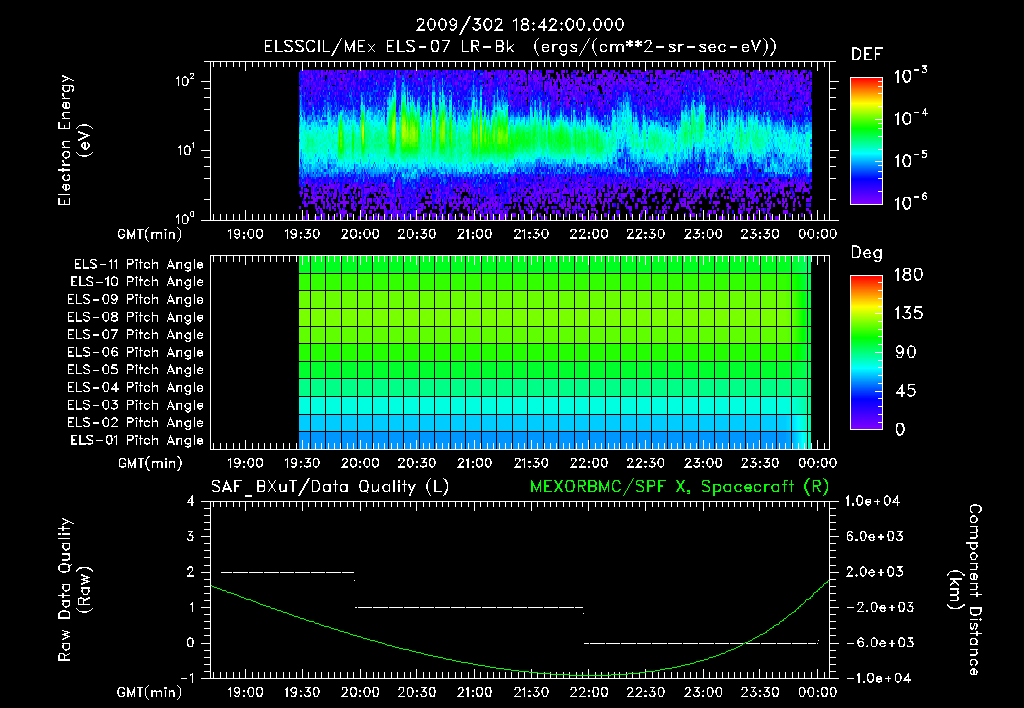Image resolution: width=1024 pixels, height=708 pixels.
Task: Click the 10^2 energy axis tick label
Action: (185, 82)
